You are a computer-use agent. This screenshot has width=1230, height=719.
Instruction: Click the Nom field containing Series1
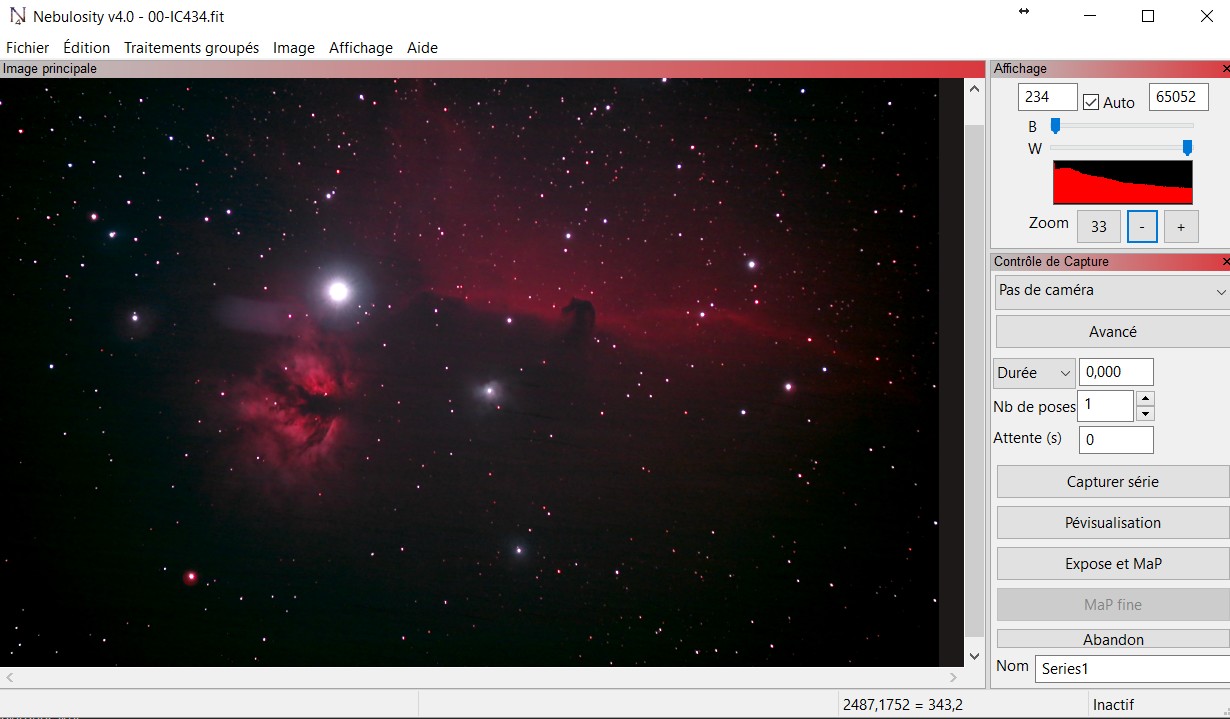(x=1132, y=669)
